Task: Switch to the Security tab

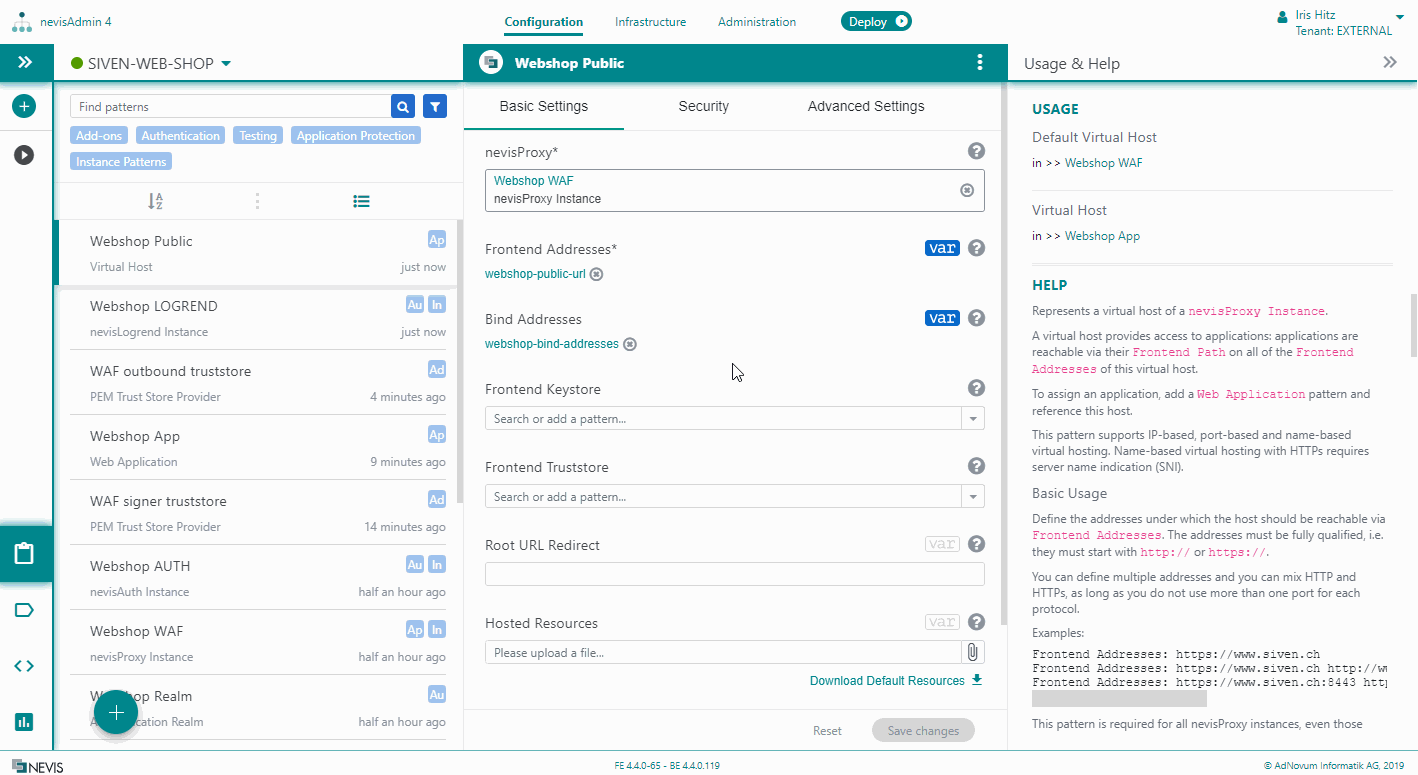Action: pos(703,106)
